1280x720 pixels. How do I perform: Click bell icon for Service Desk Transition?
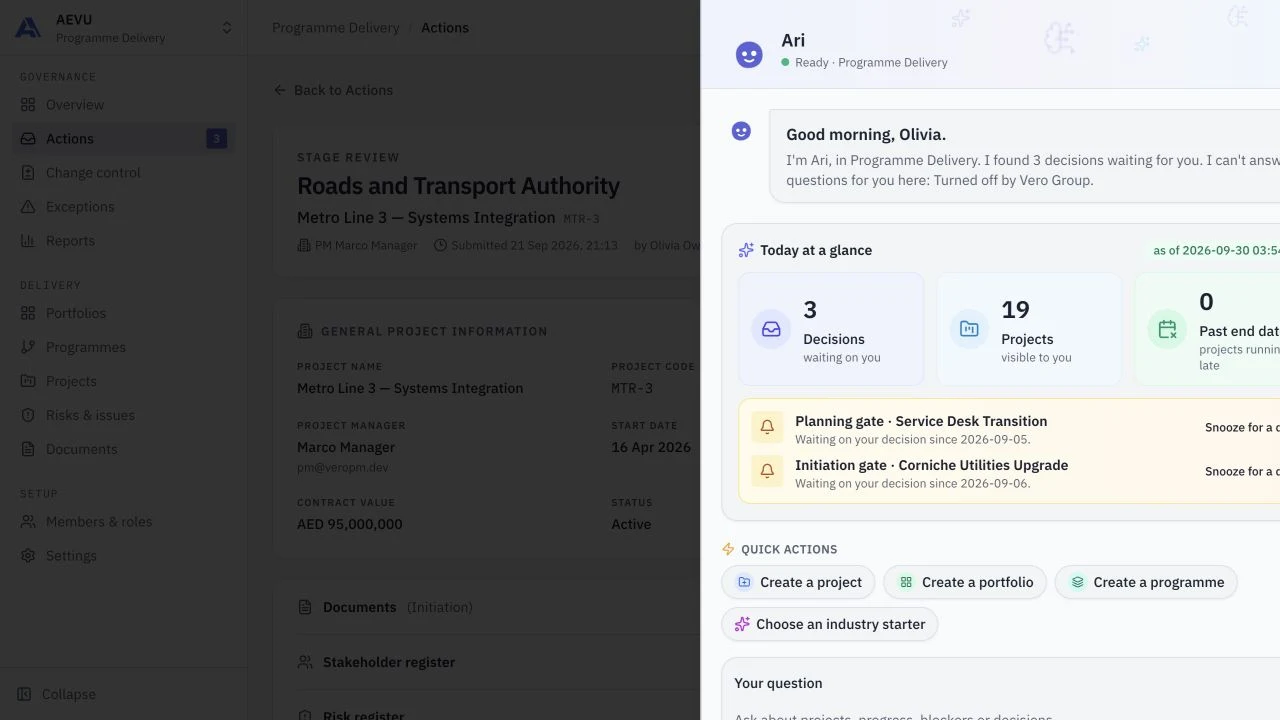[x=767, y=428]
